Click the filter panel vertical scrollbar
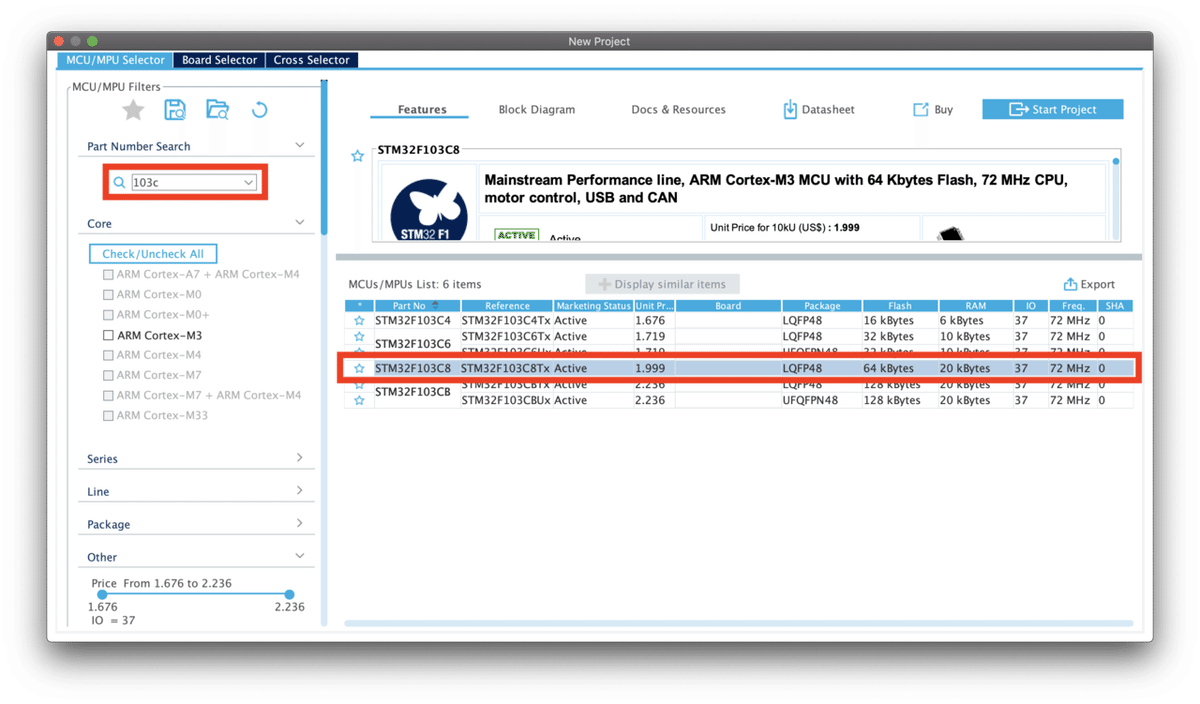Screen dimensions: 1200x704 coord(323,160)
